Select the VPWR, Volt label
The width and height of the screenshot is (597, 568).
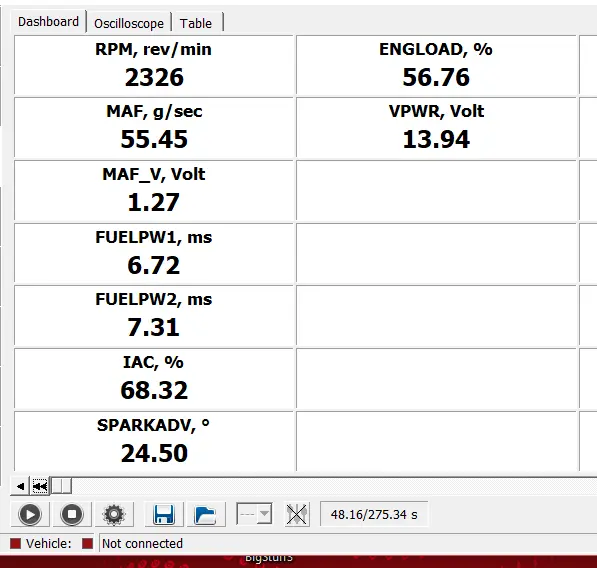click(436, 112)
